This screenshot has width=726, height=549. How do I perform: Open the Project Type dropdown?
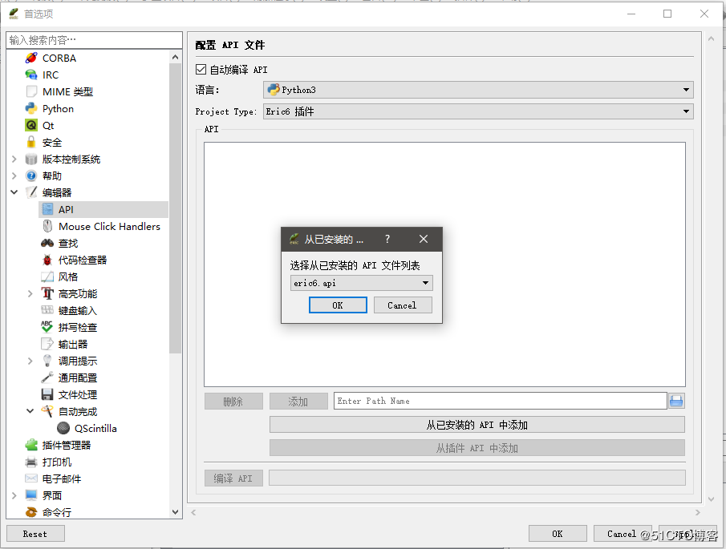pyautogui.click(x=477, y=112)
